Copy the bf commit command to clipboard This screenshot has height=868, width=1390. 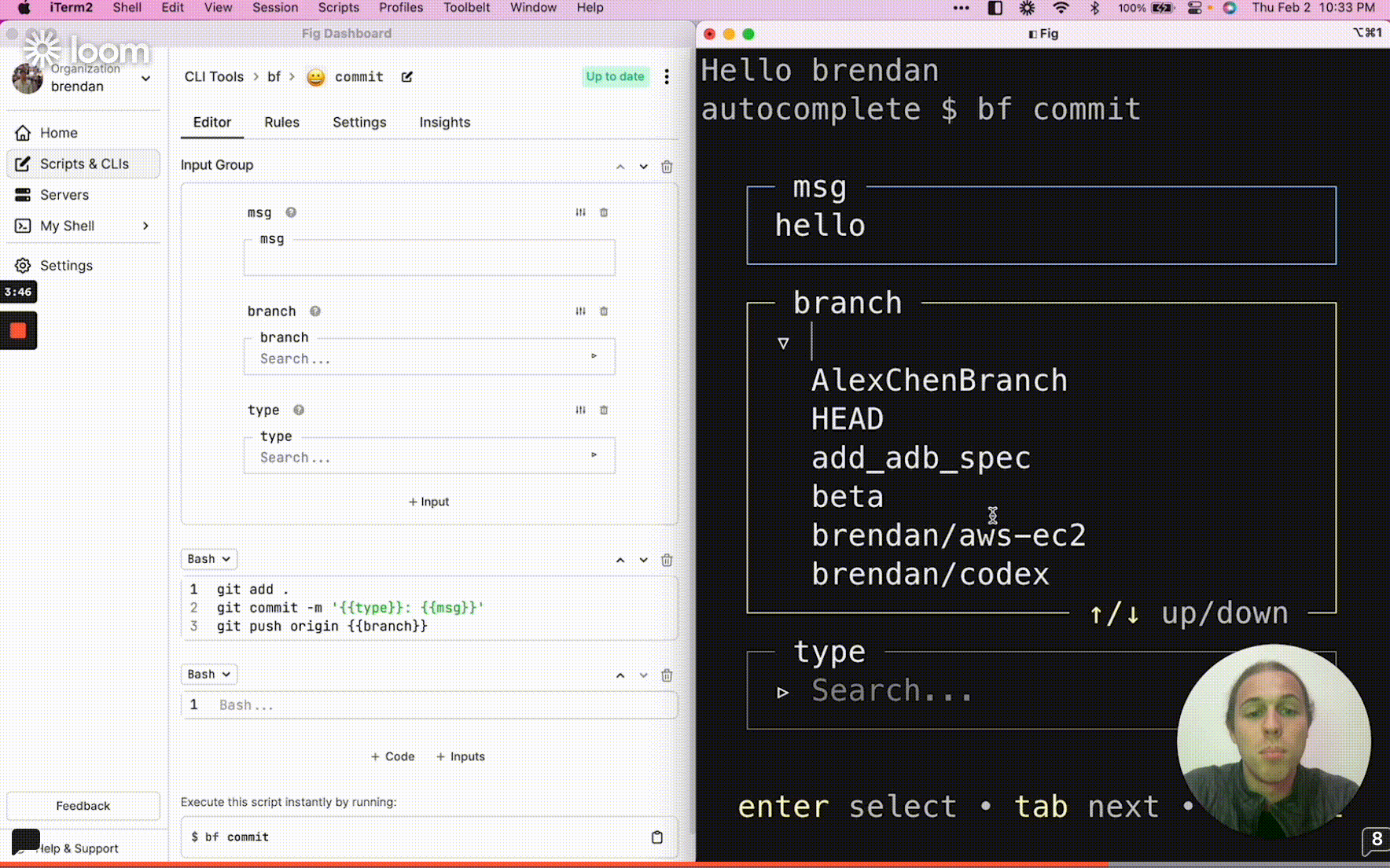click(x=657, y=837)
